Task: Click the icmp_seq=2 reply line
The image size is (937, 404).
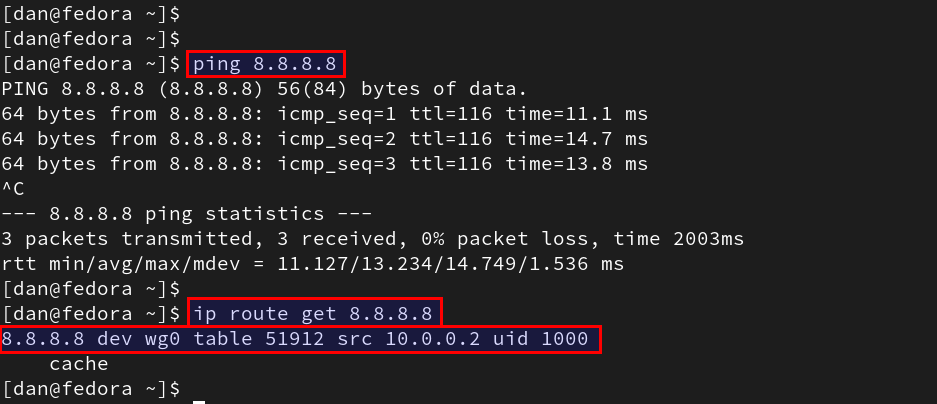Action: [x=324, y=139]
